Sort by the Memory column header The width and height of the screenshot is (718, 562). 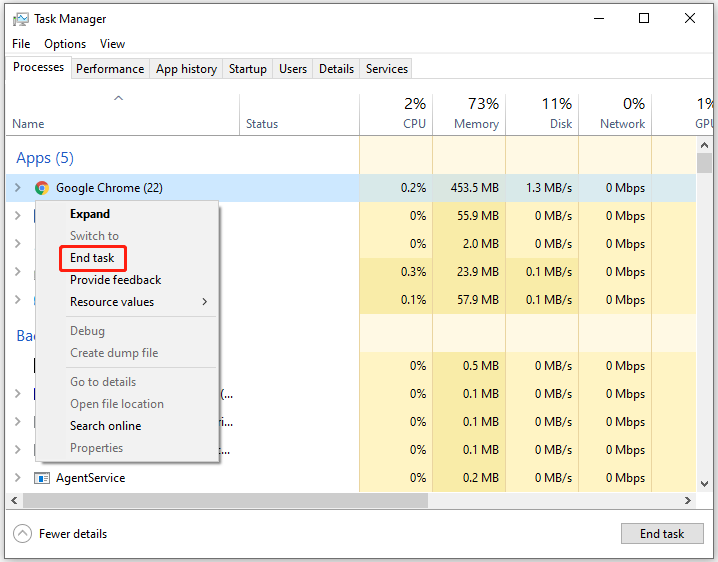pyautogui.click(x=469, y=115)
